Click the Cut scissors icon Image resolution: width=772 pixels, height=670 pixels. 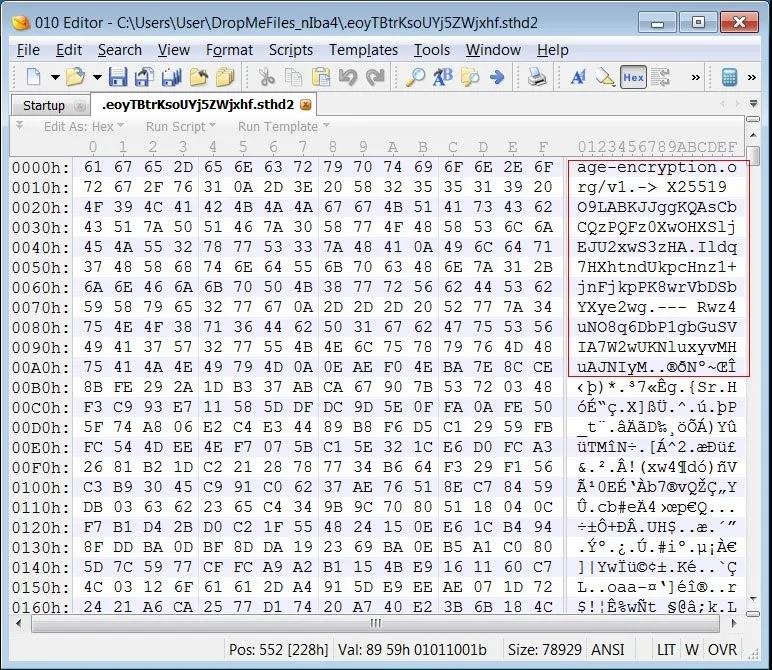click(x=267, y=77)
